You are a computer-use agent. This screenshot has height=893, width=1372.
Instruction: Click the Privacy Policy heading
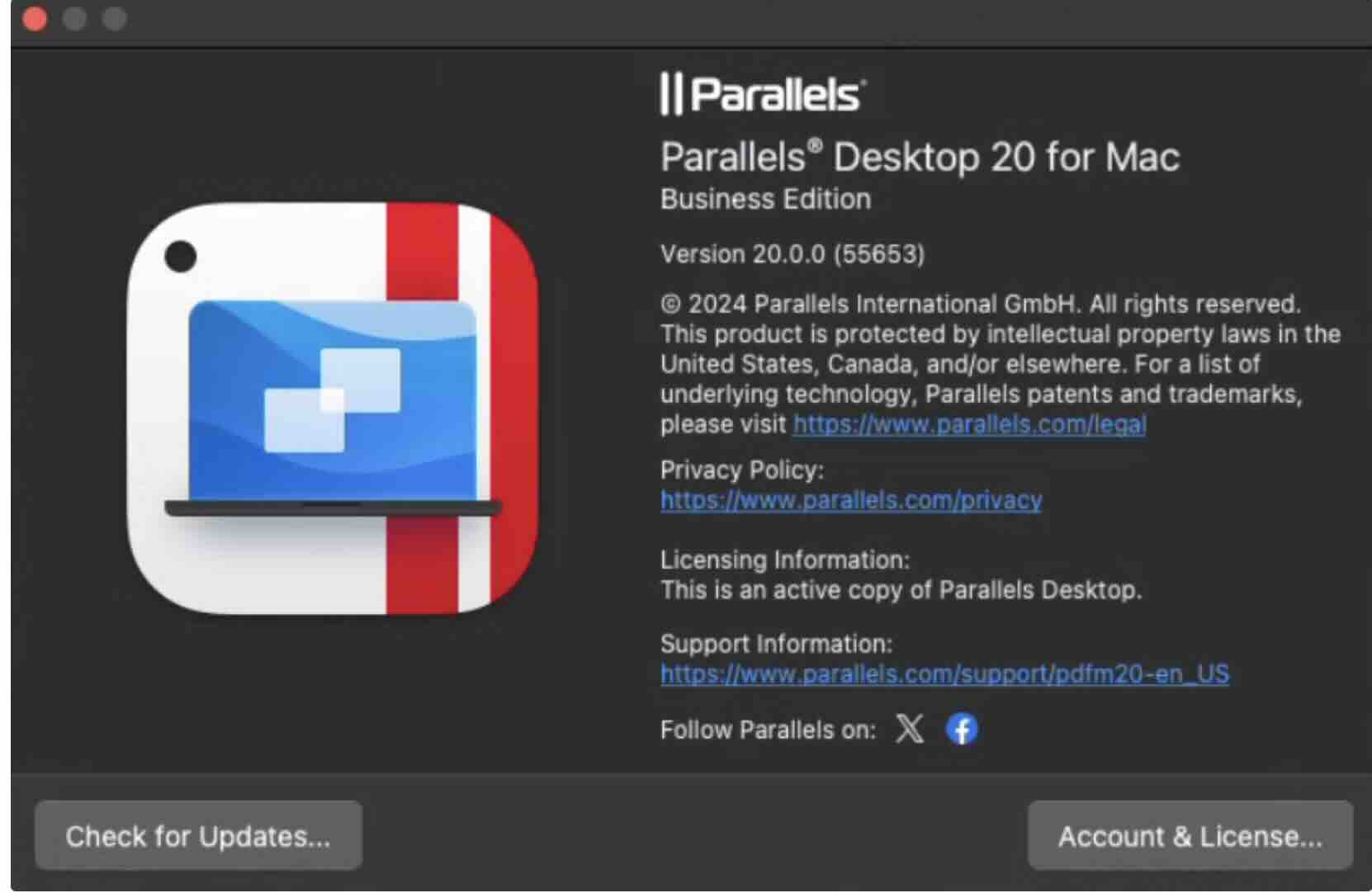pyautogui.click(x=741, y=470)
